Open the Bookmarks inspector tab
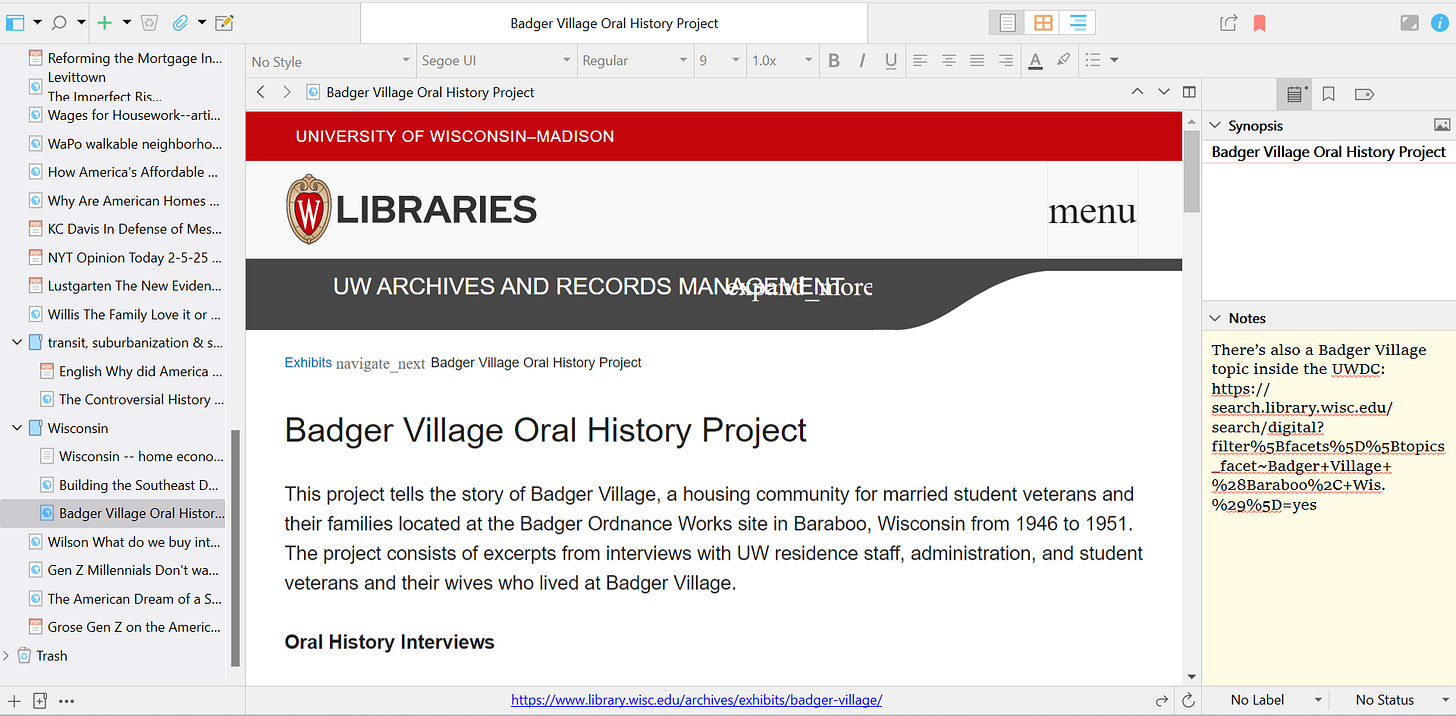Image resolution: width=1456 pixels, height=716 pixels. (x=1328, y=94)
